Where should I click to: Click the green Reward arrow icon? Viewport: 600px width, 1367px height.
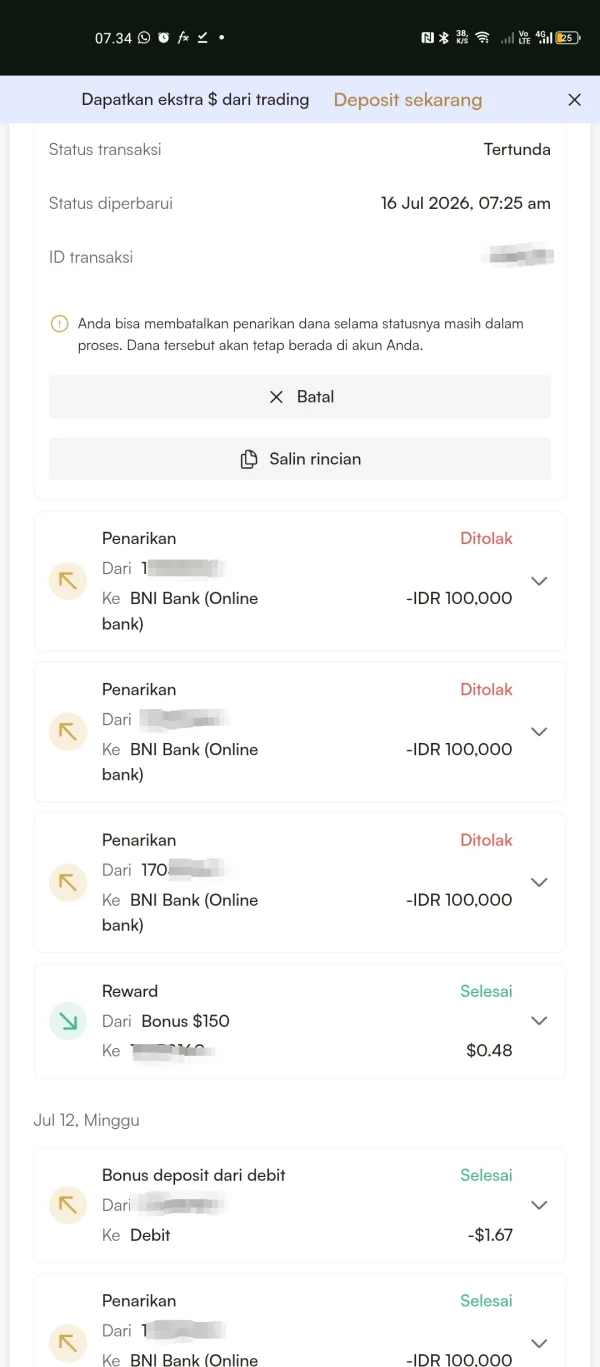coord(68,1021)
